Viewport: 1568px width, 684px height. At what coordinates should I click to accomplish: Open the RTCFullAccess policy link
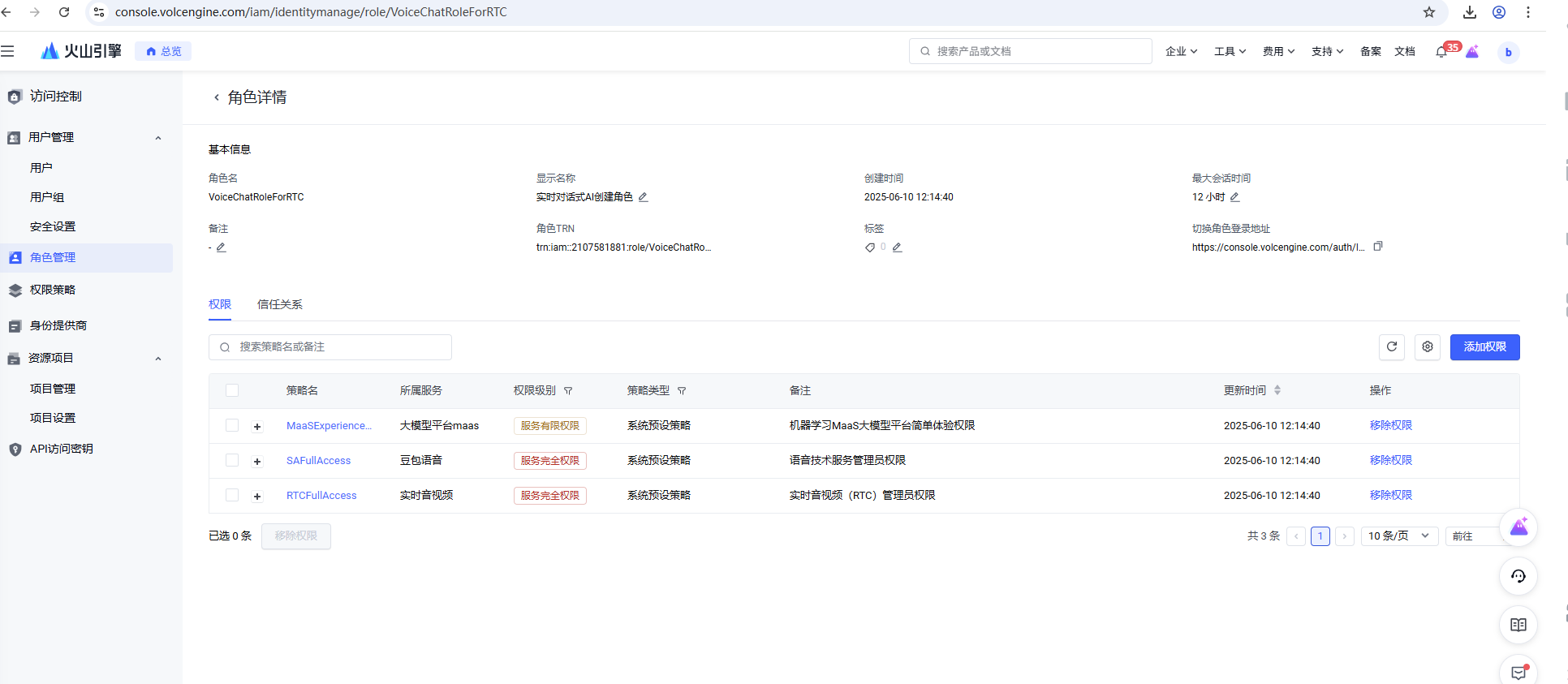point(321,496)
